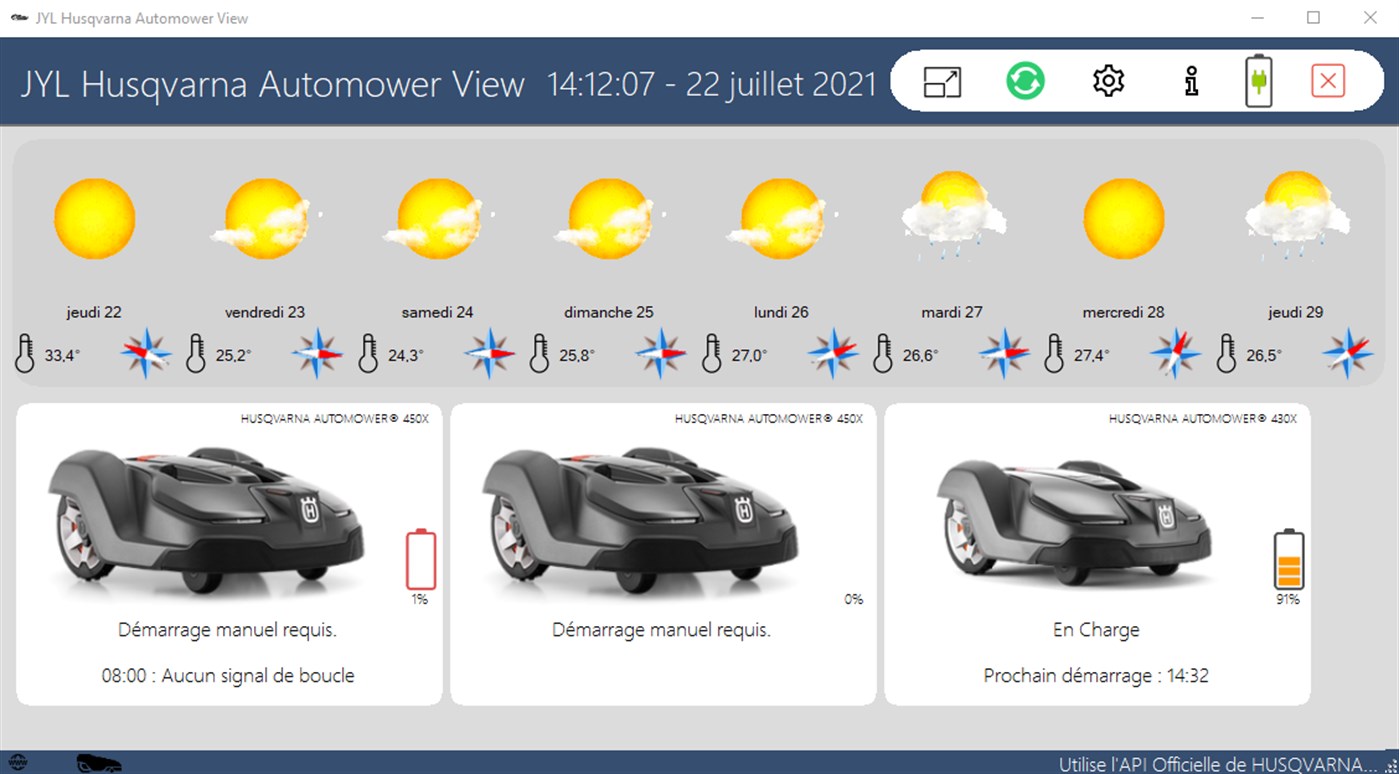Refresh data with the green sync icon
The image size is (1399, 774).
[x=1025, y=81]
